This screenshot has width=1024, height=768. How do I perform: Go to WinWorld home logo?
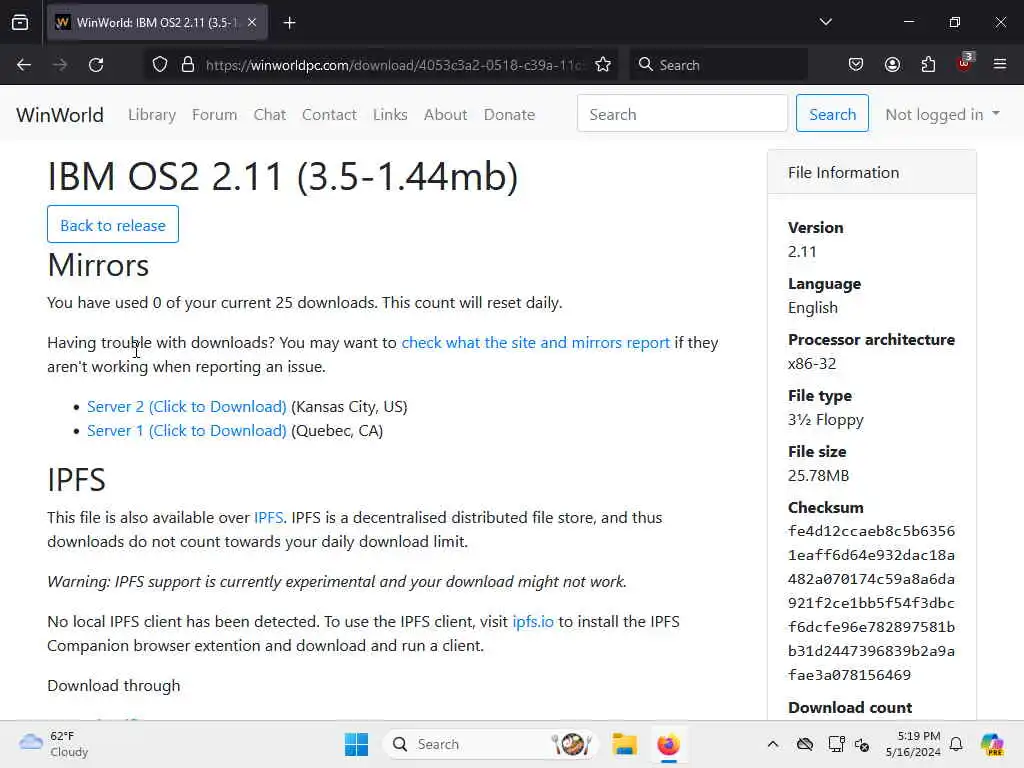click(x=60, y=115)
